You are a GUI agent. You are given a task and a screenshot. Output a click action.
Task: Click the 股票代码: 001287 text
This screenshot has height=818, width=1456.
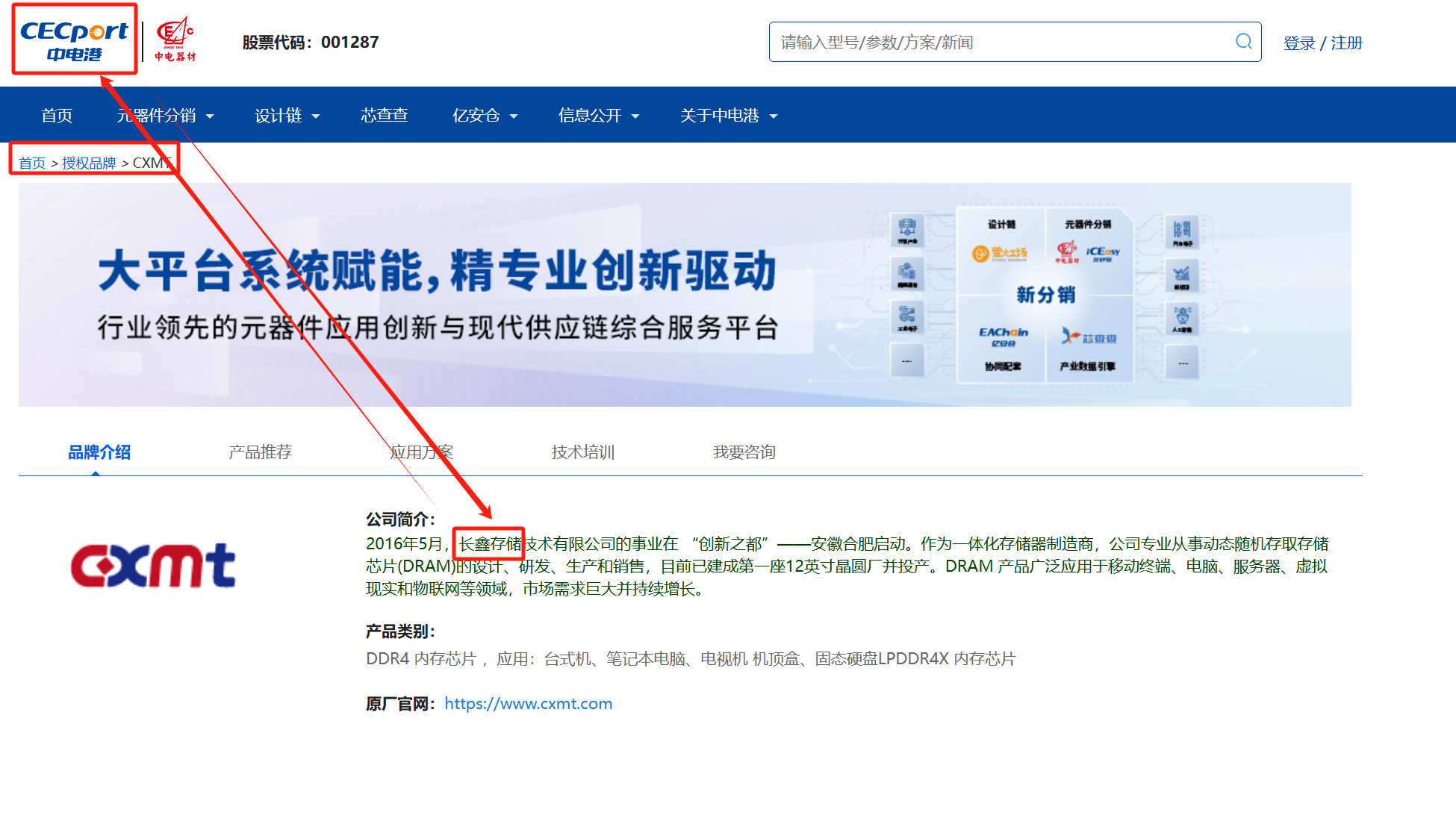(311, 43)
